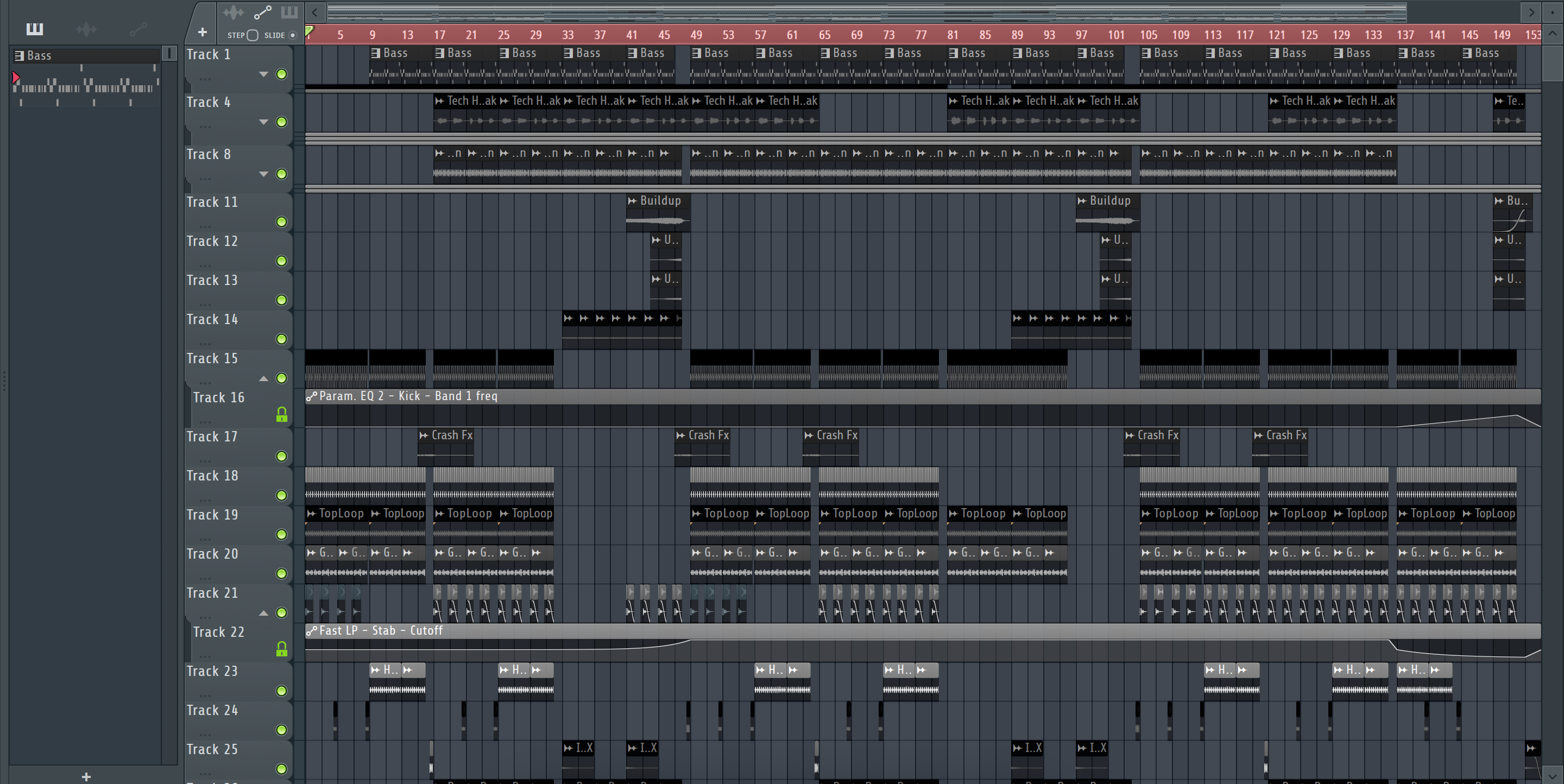
Task: Expand Track 4 group with down arrow
Action: click(x=263, y=122)
